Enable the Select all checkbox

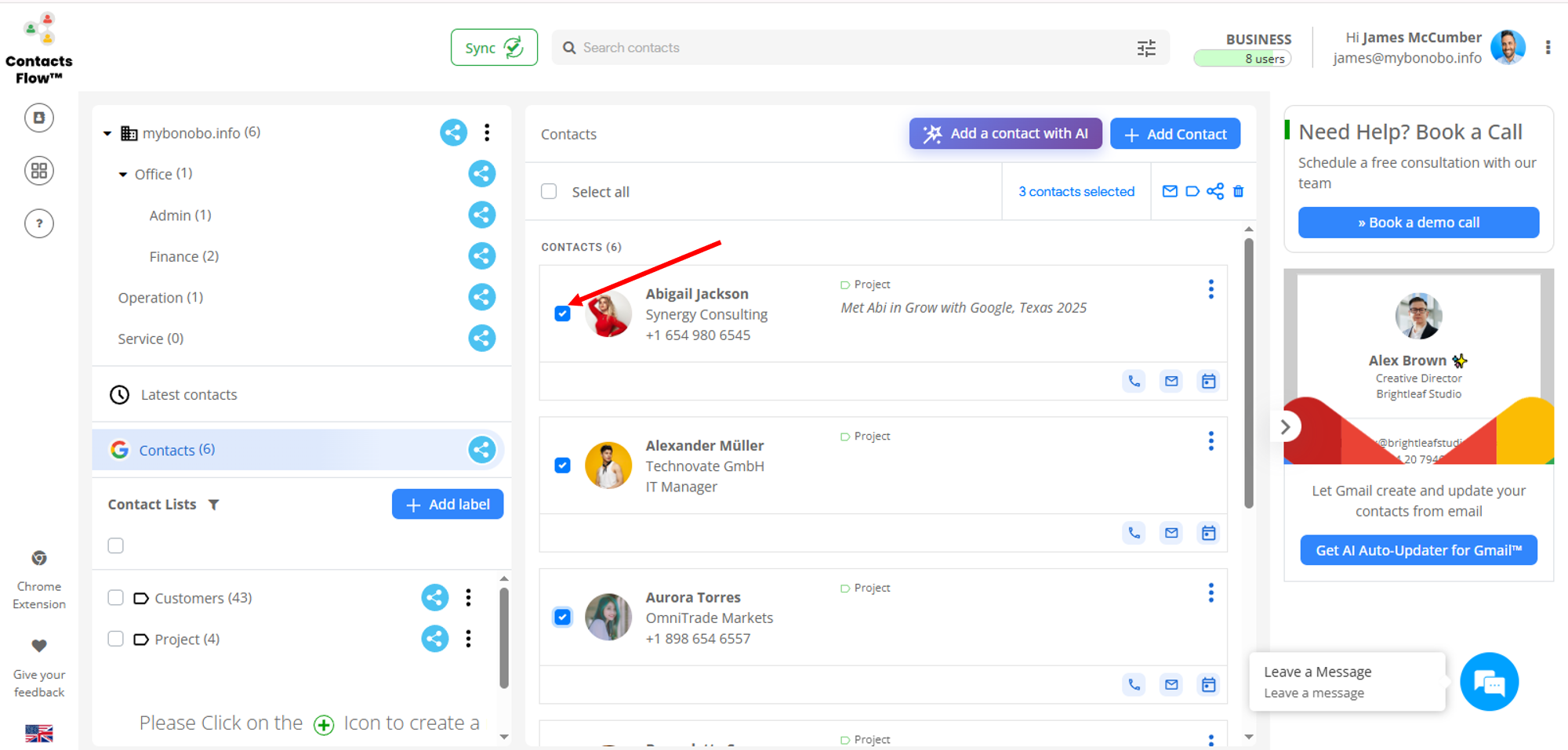coord(549,190)
